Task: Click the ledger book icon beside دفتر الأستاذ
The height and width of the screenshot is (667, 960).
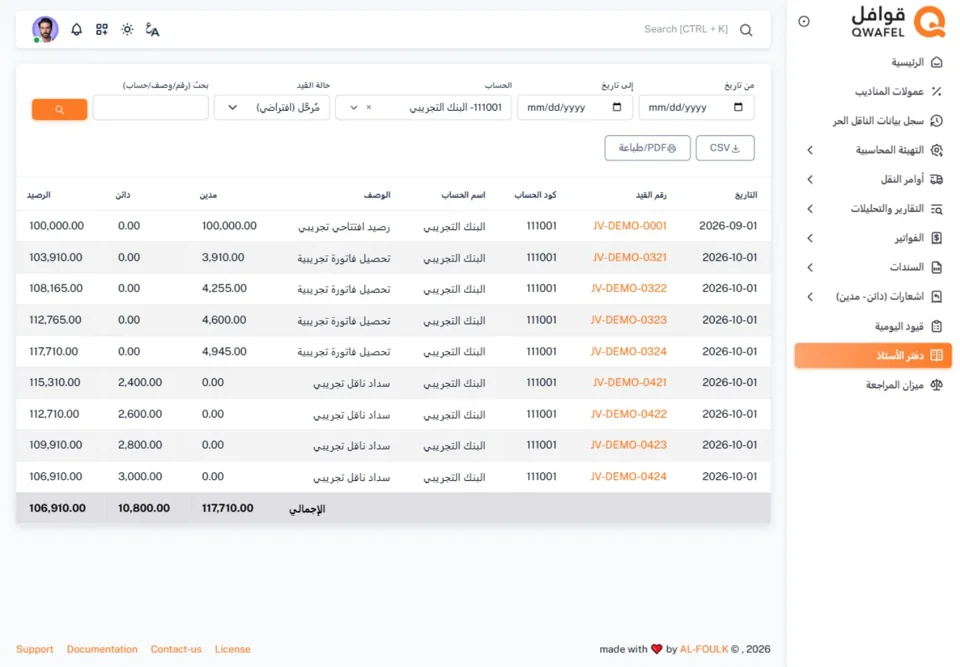Action: [x=937, y=355]
